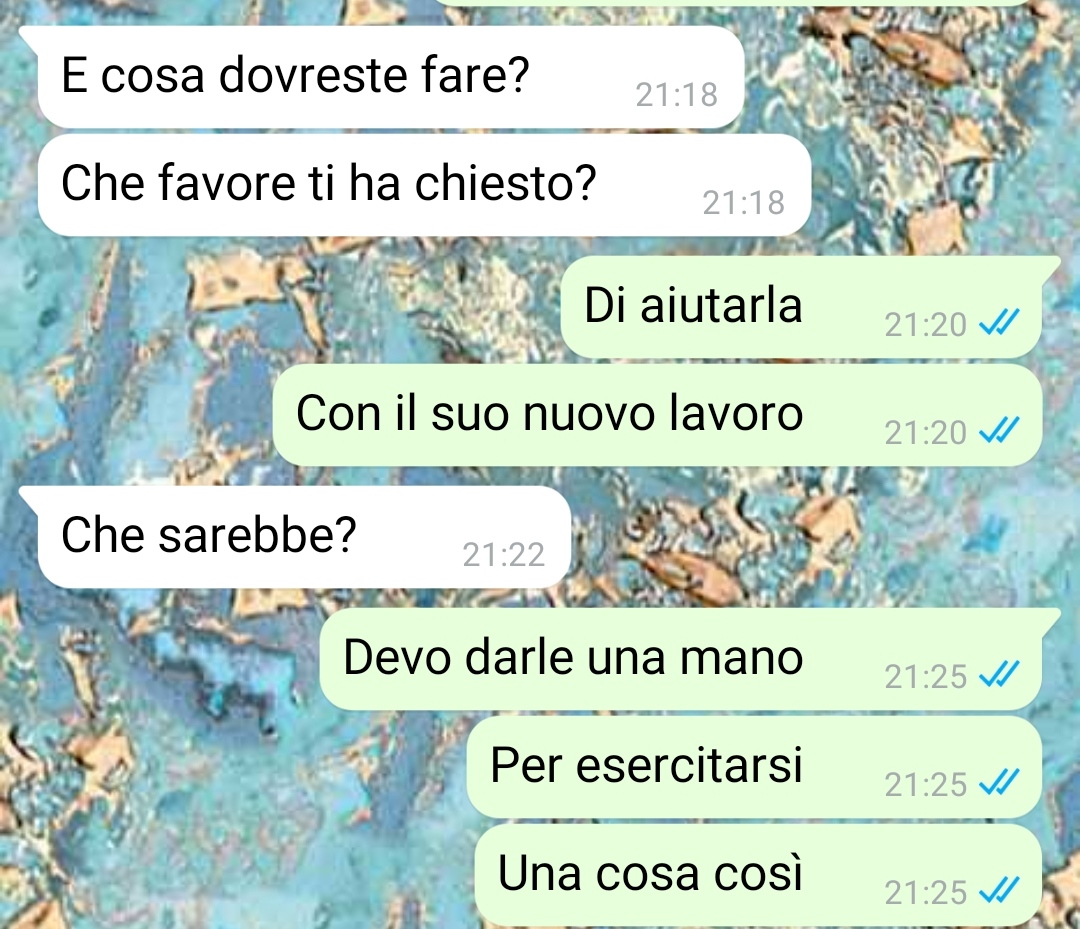The height and width of the screenshot is (929, 1080).
Task: Tap the 21:18 timestamp on "E cosa dovreste fare?"
Action: (x=676, y=95)
